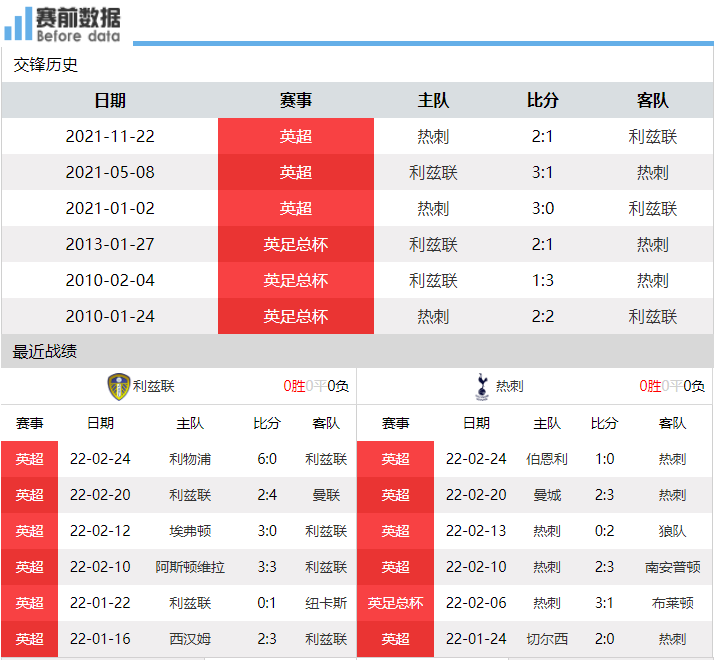Select the 交锋历史 section heading
The image size is (714, 660).
[x=46, y=65]
